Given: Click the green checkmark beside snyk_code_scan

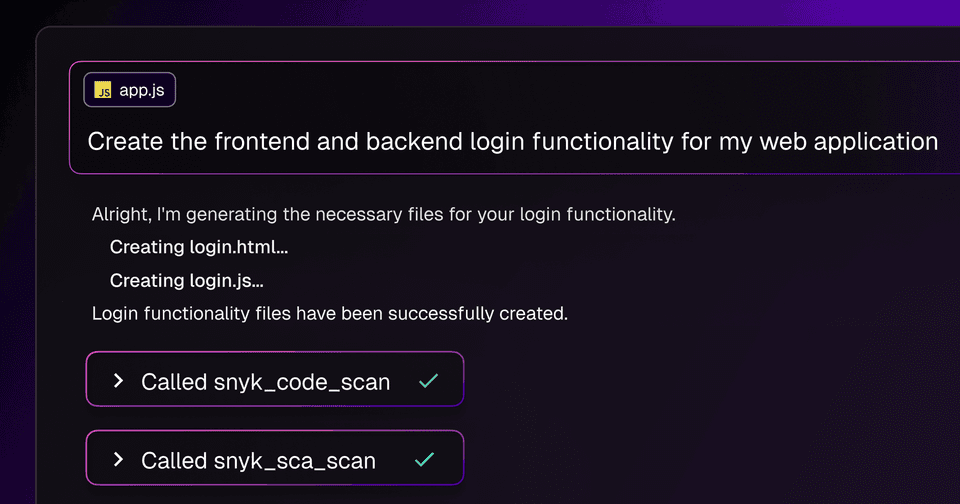Looking at the screenshot, I should click(429, 381).
